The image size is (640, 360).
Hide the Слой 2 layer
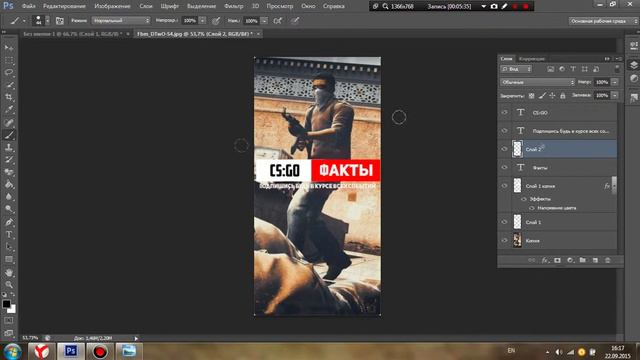click(504, 149)
